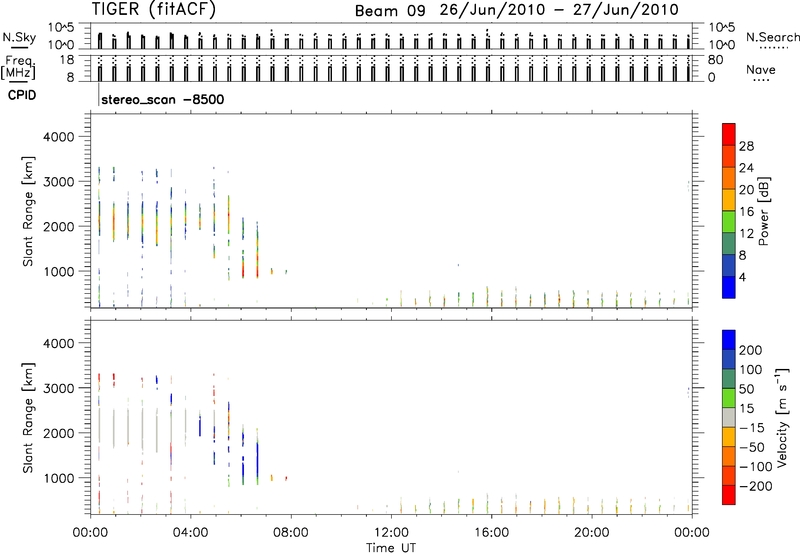Click the 4000 range tick on power panel

[x=59, y=137]
